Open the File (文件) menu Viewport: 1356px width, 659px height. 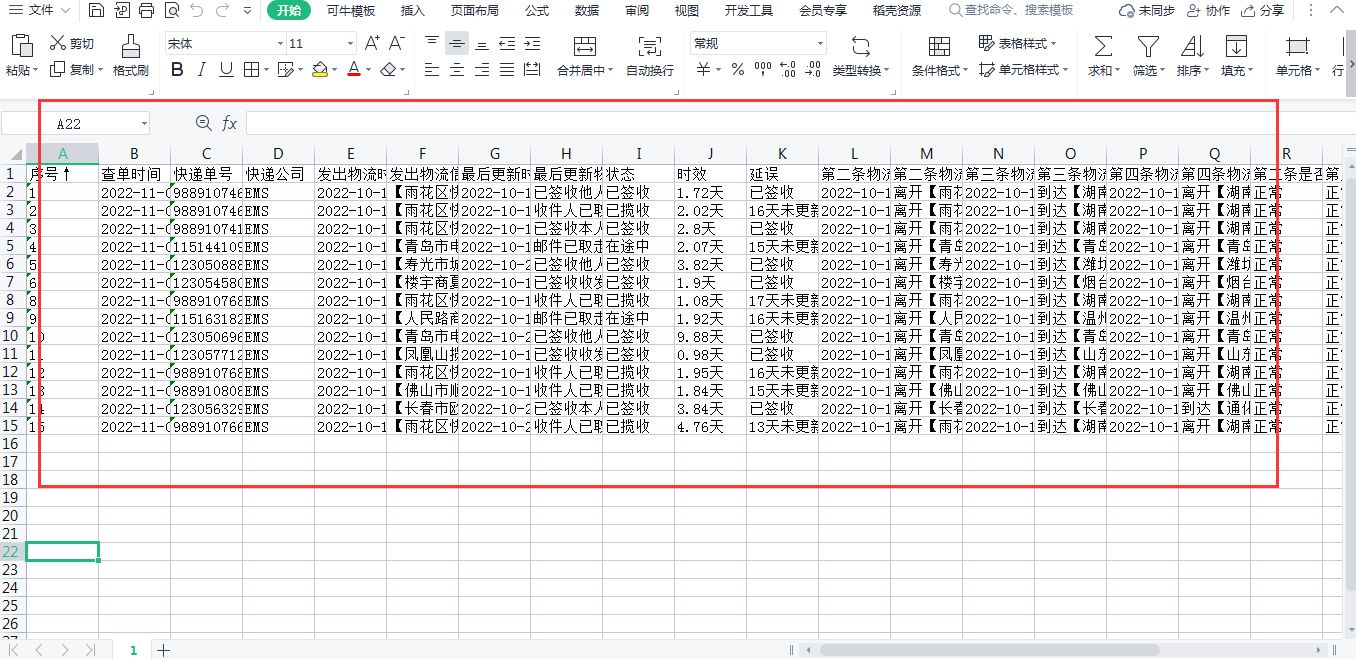[x=40, y=10]
